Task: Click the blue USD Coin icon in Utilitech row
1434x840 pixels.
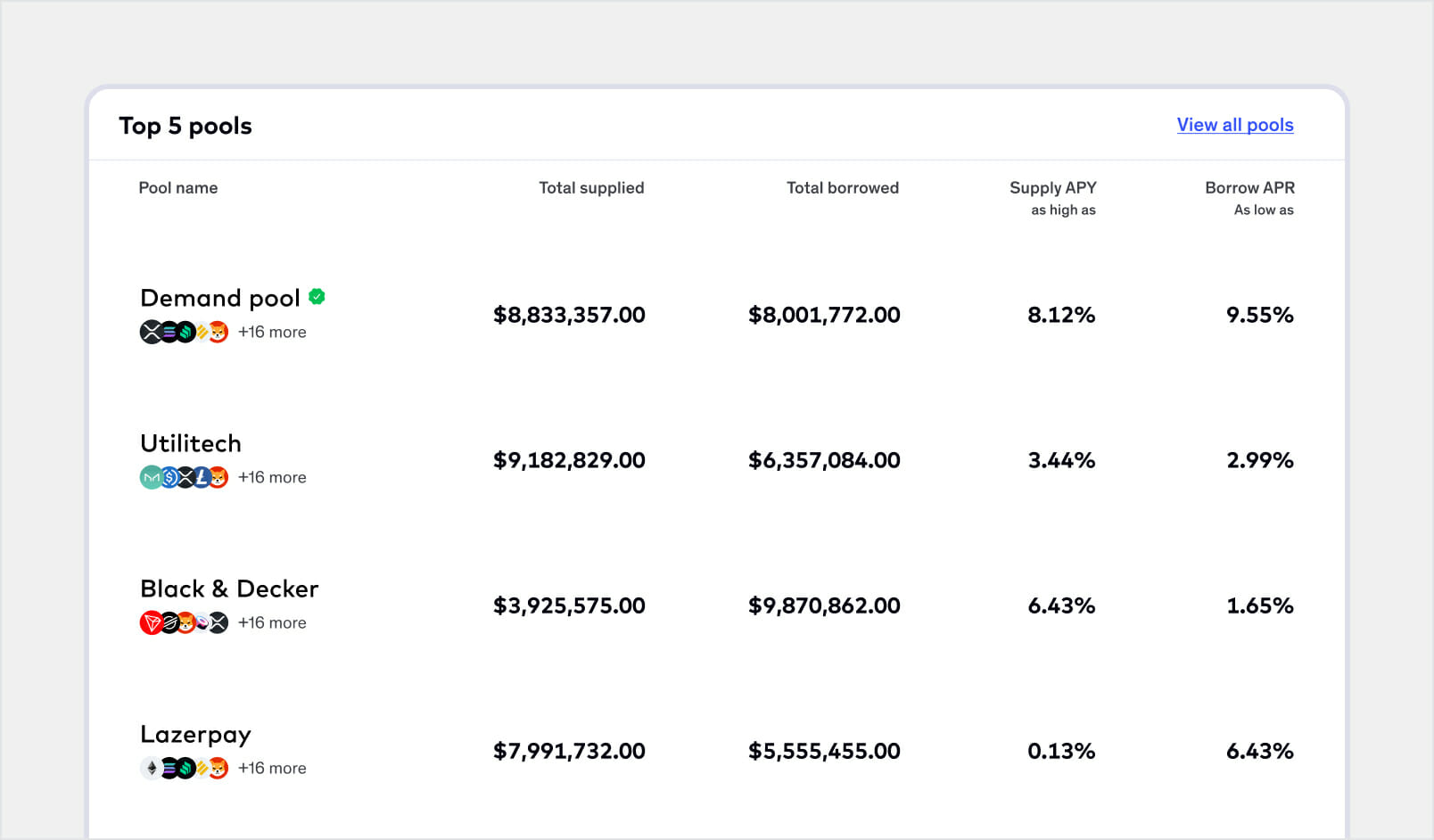Action: [x=169, y=478]
